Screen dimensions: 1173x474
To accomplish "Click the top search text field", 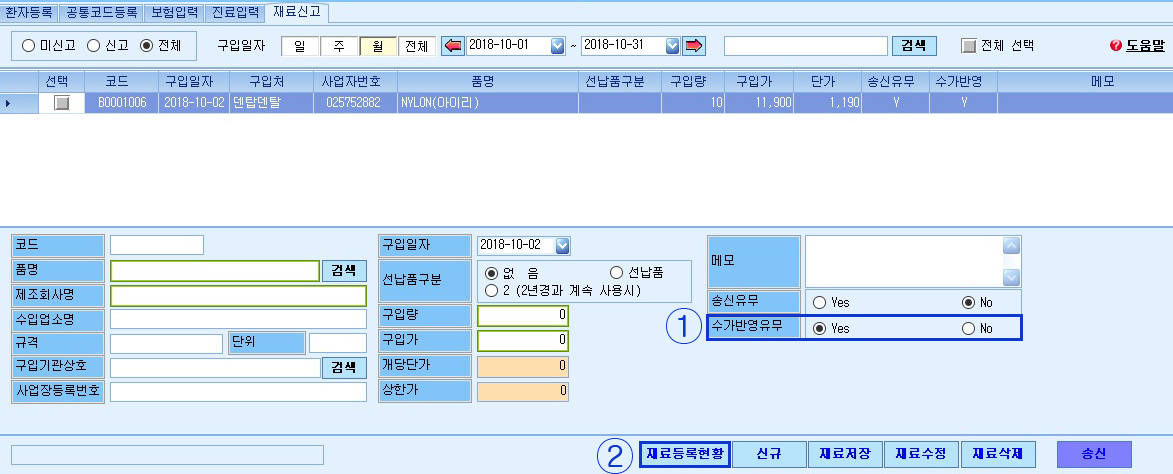I will pyautogui.click(x=806, y=46).
